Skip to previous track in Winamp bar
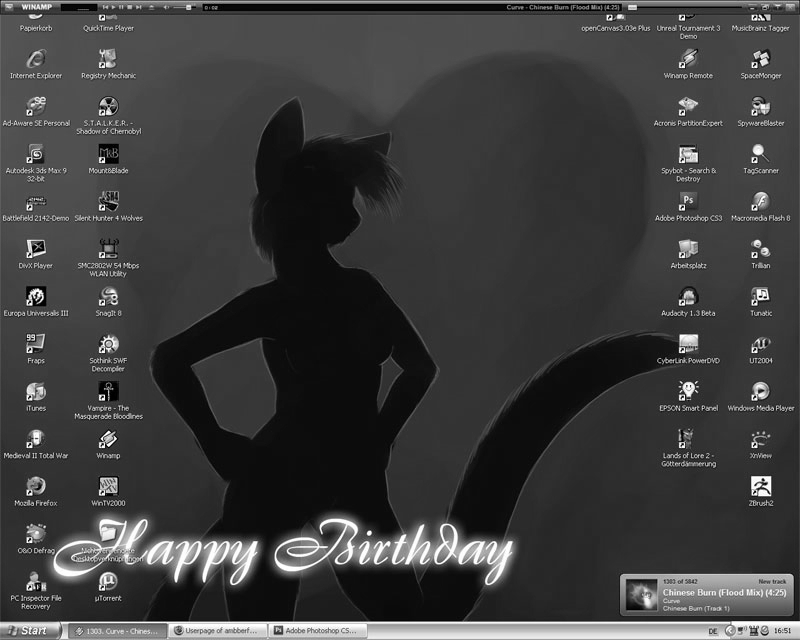 105,7
